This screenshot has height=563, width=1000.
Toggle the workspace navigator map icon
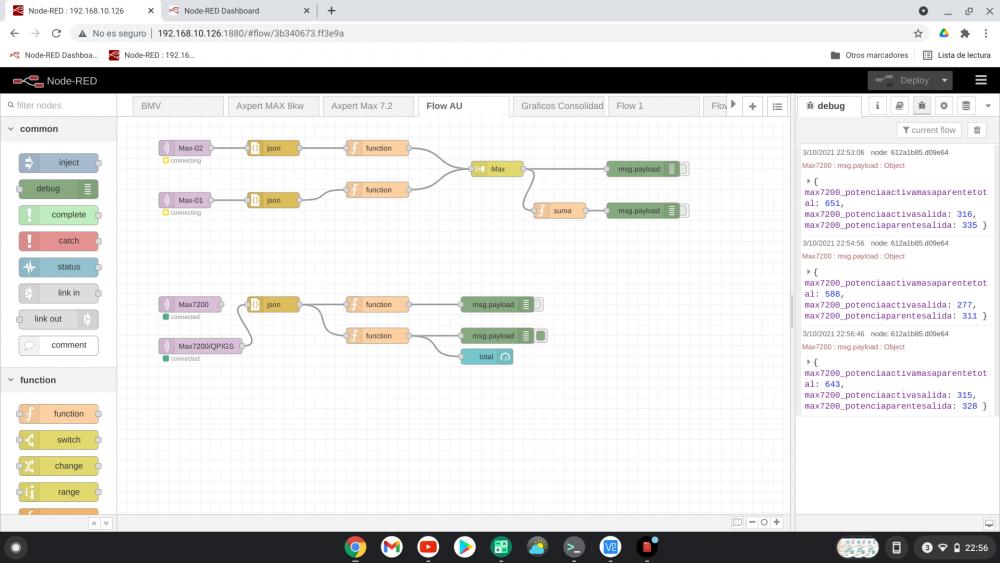coord(737,522)
